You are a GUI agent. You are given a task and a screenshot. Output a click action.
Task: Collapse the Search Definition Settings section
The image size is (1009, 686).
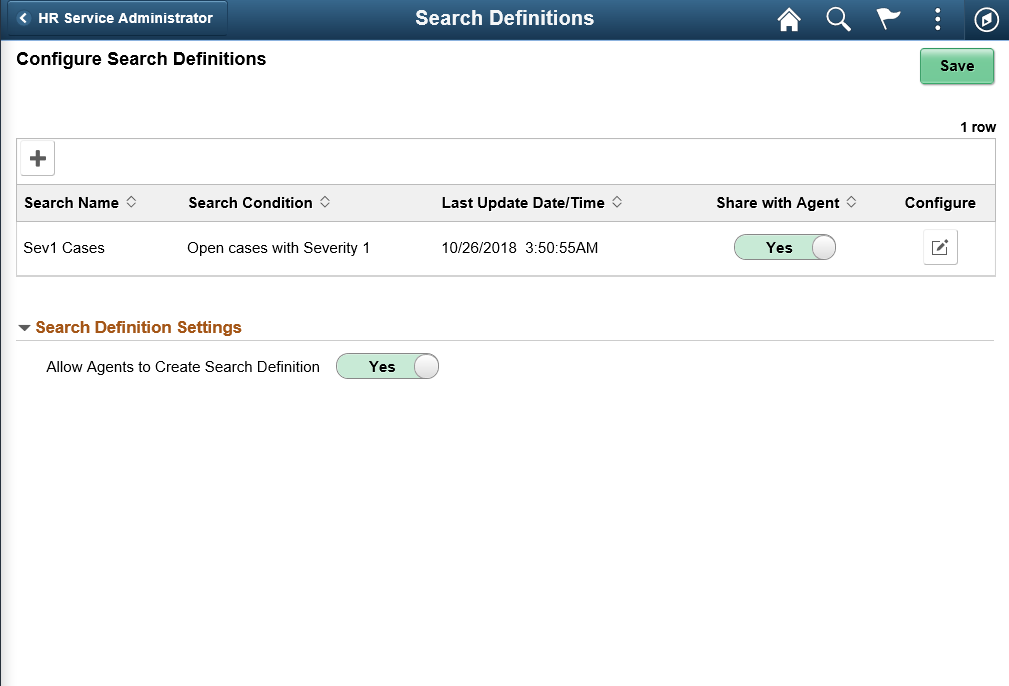point(25,328)
